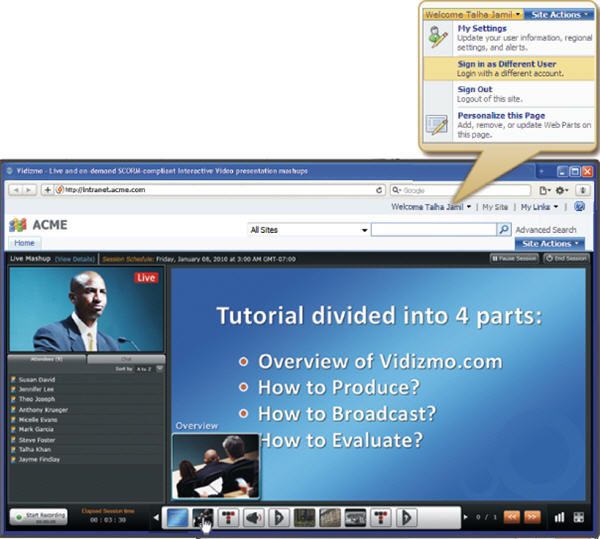Click the ACME site search field
This screenshot has width=600, height=539.
tap(434, 230)
